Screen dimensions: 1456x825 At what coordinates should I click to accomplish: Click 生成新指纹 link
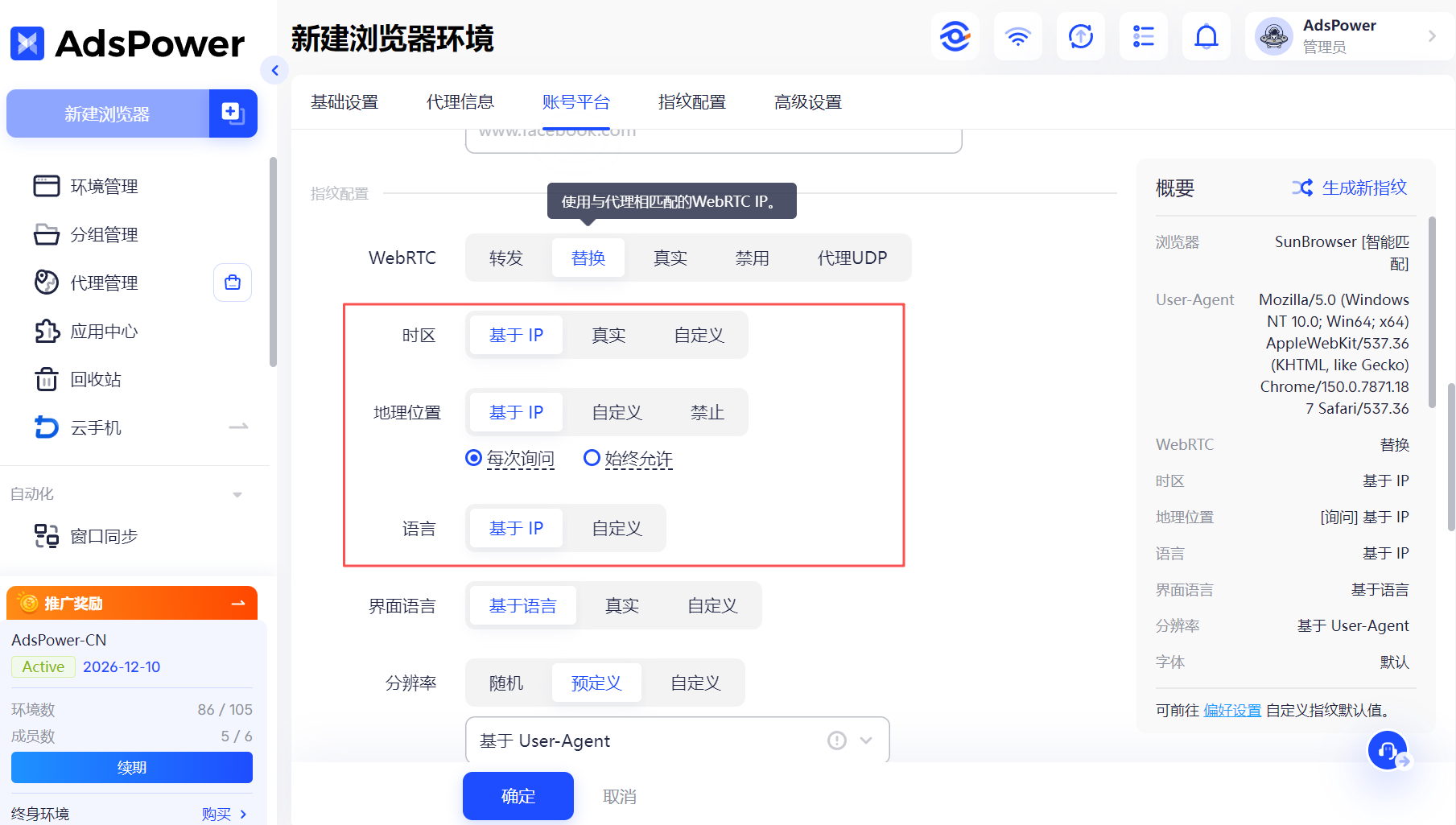coord(1365,188)
